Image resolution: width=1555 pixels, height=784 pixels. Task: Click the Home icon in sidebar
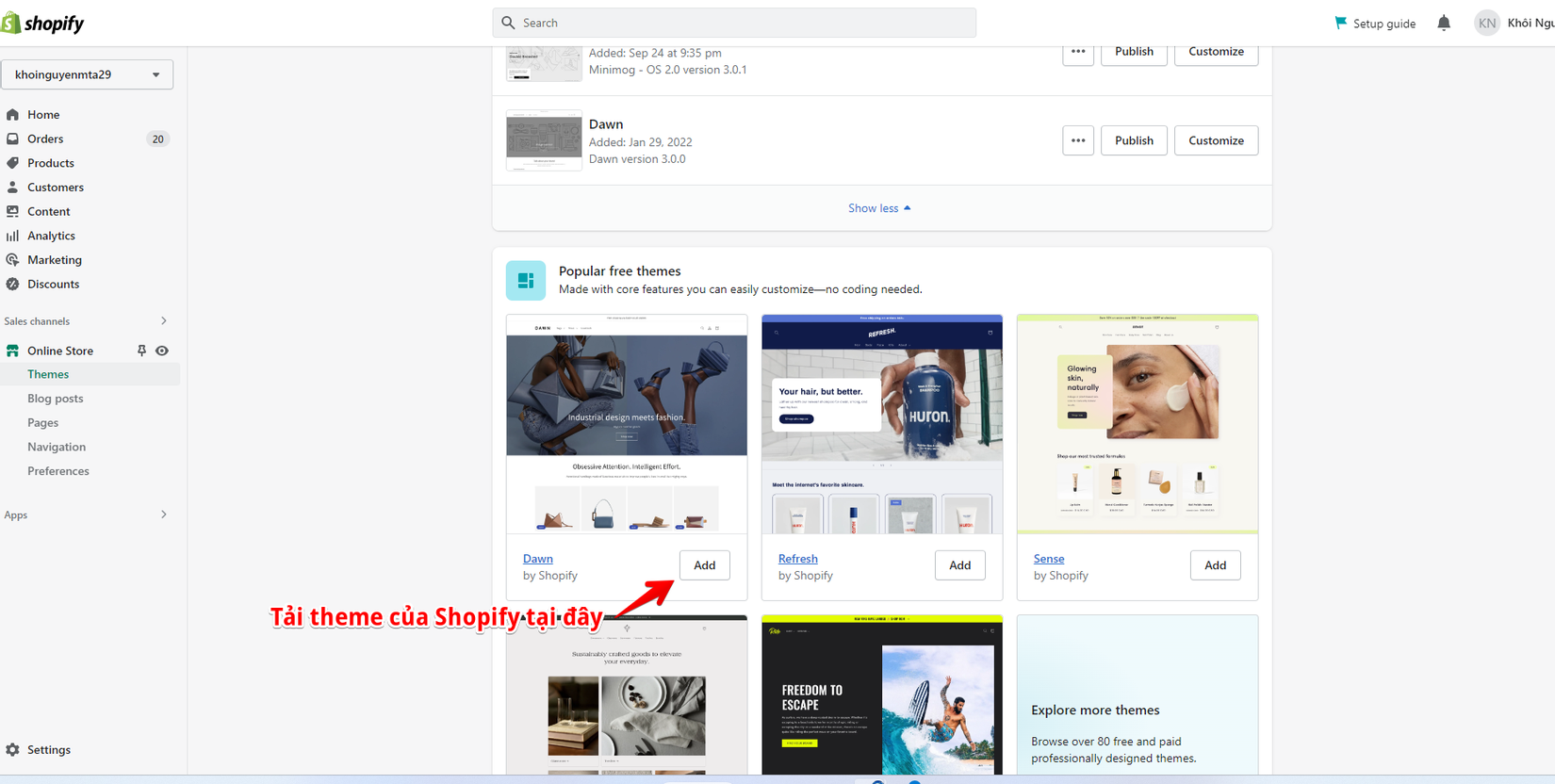(x=12, y=115)
